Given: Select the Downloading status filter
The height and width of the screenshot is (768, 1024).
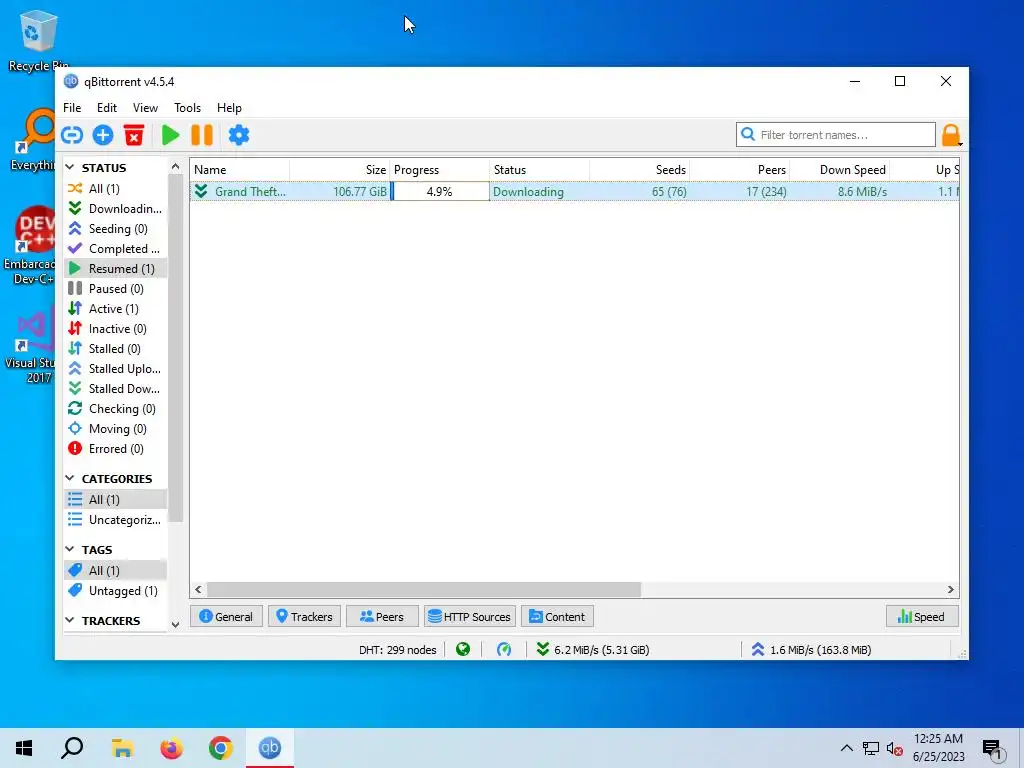Looking at the screenshot, I should 115,208.
